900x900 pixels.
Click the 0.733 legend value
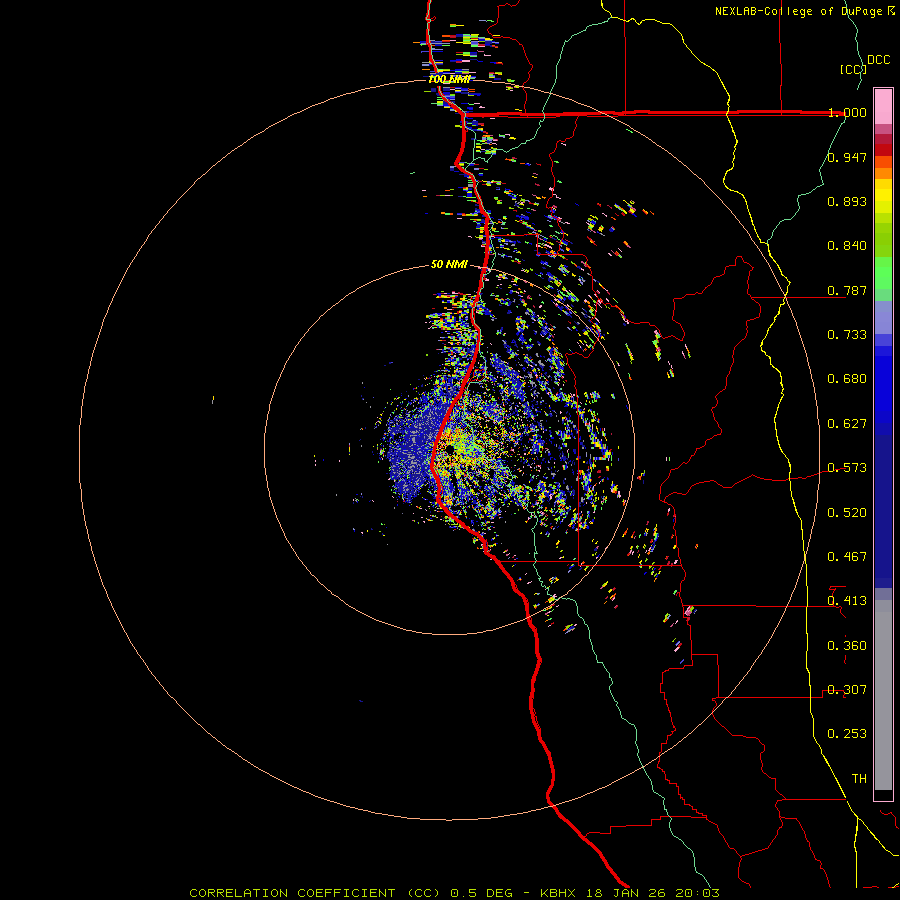(x=847, y=335)
